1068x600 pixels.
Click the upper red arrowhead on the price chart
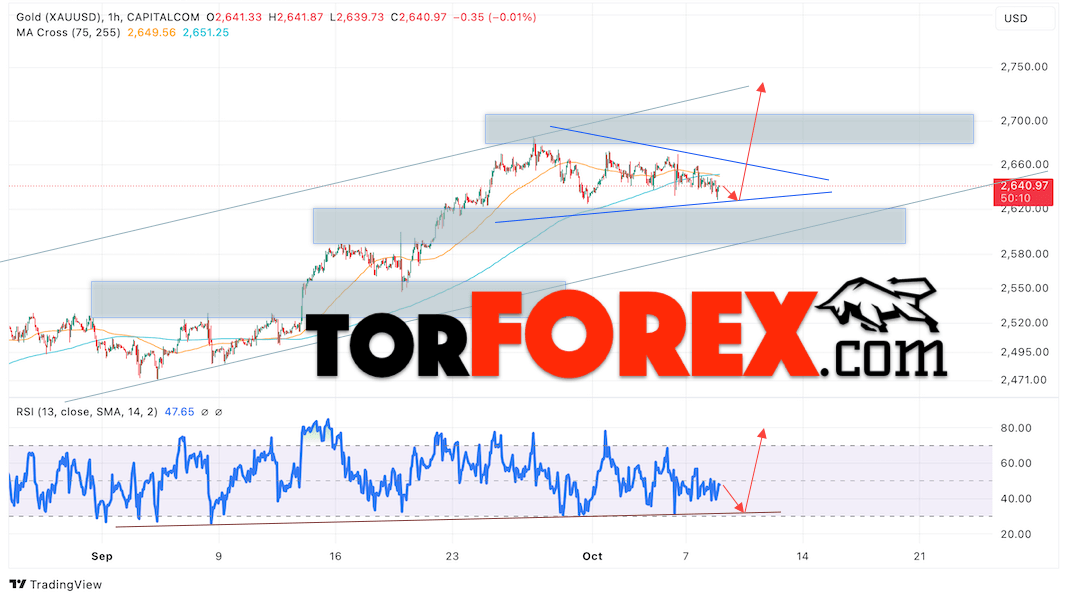[762, 86]
